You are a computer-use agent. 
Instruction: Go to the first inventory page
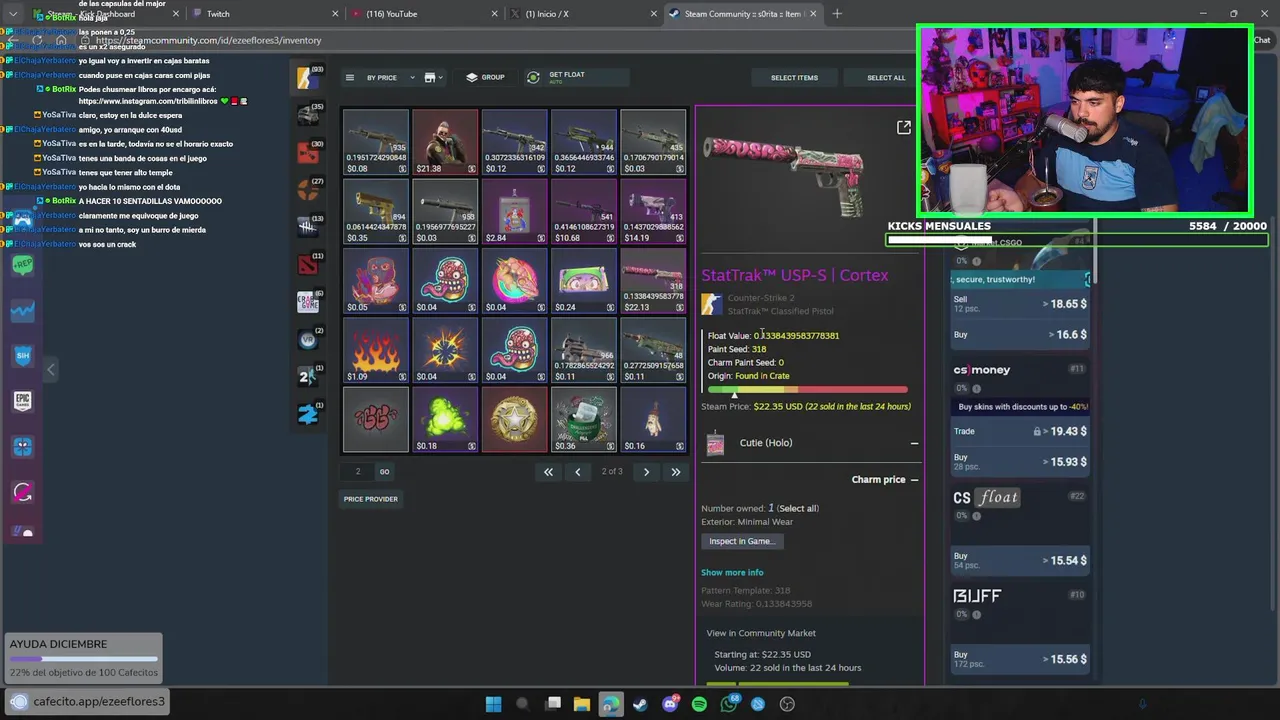pyautogui.click(x=548, y=472)
